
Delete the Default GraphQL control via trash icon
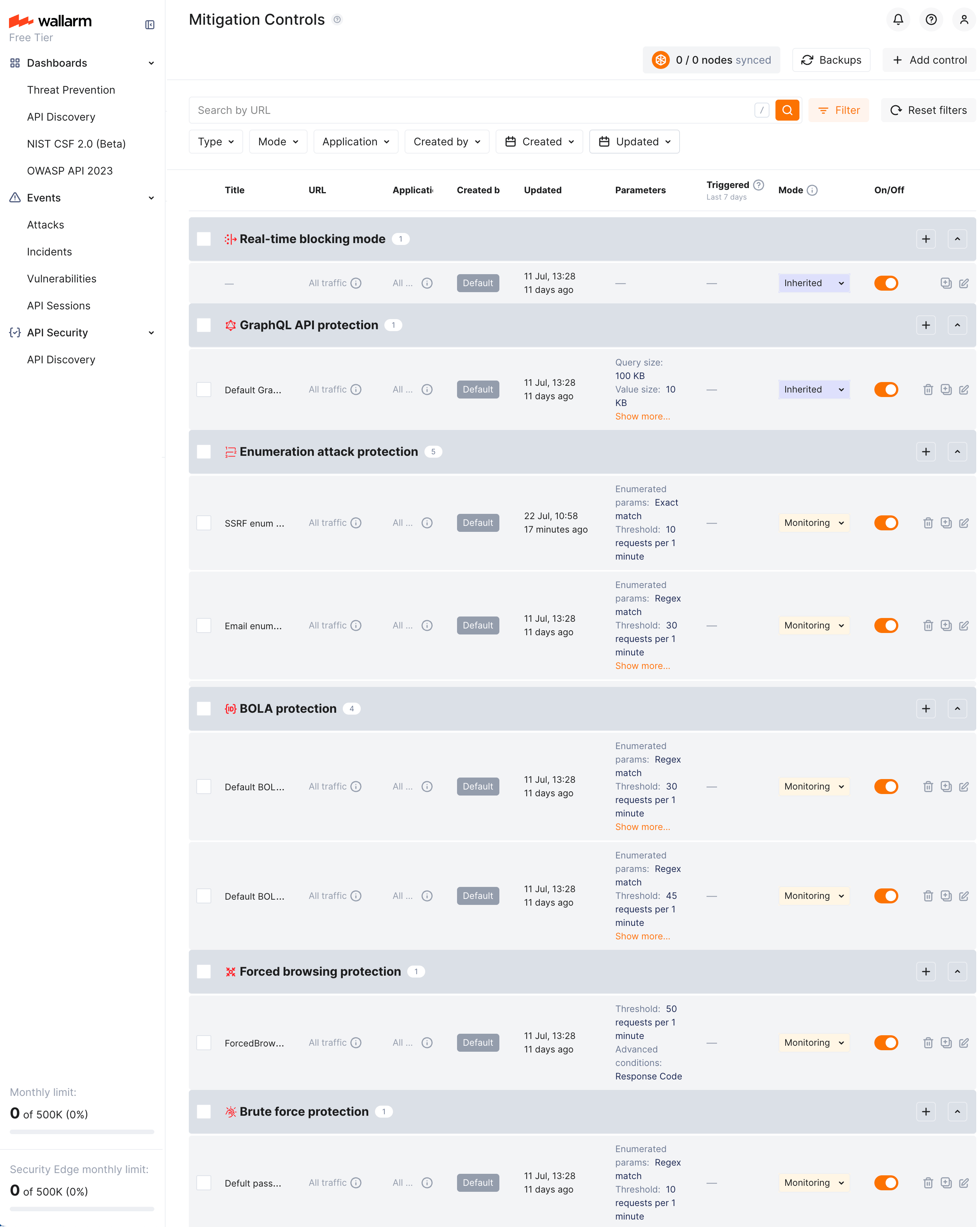coord(928,389)
